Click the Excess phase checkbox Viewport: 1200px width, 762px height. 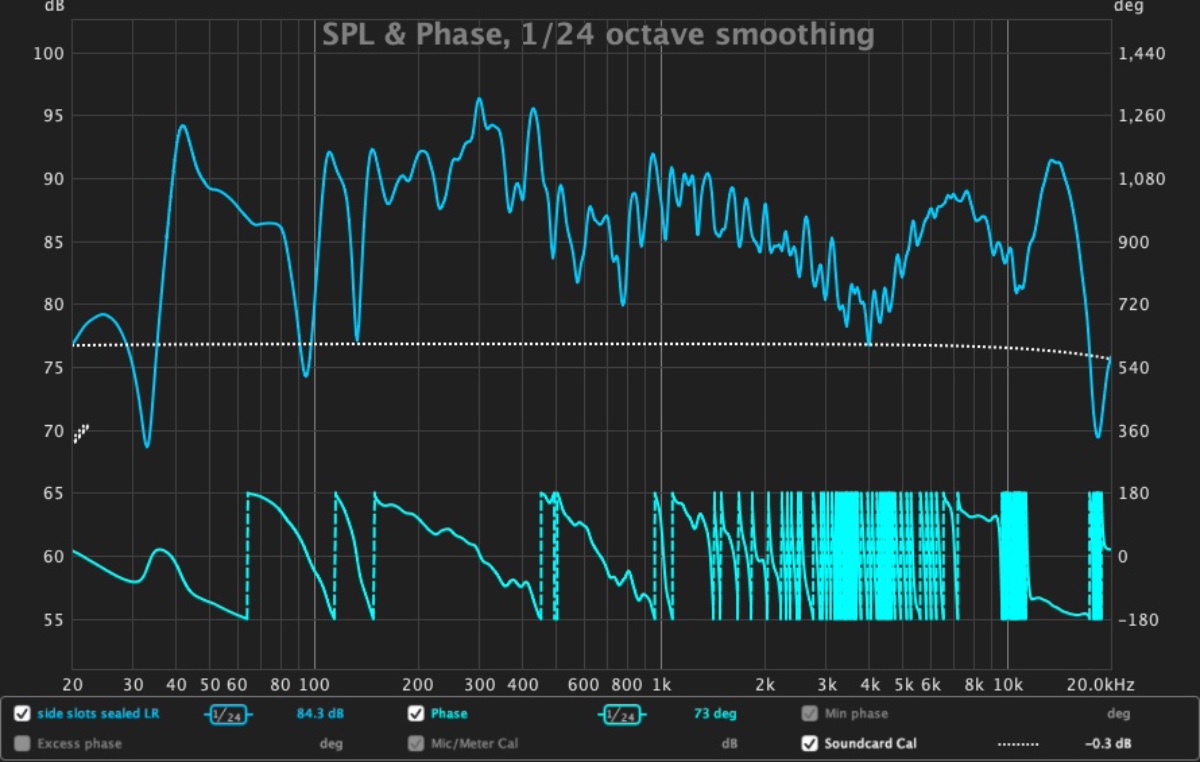point(22,744)
